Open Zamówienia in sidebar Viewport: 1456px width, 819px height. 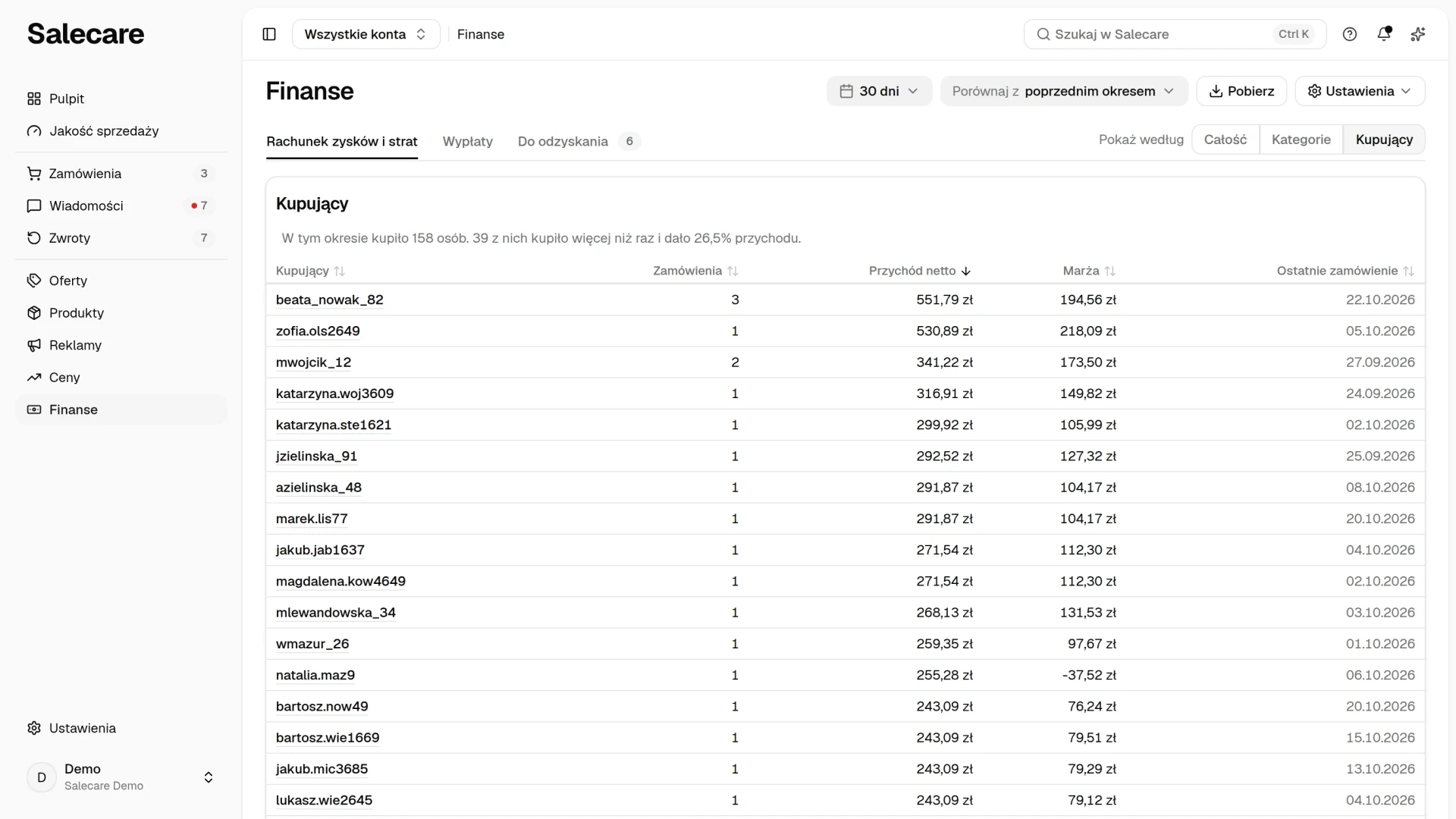tap(121, 174)
